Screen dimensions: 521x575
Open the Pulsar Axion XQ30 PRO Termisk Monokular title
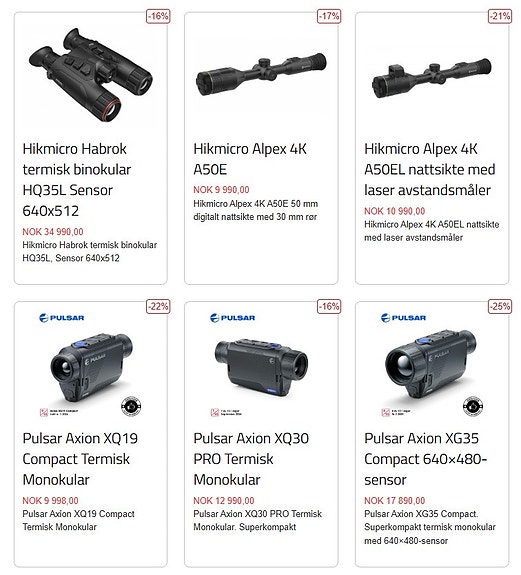[x=251, y=459]
